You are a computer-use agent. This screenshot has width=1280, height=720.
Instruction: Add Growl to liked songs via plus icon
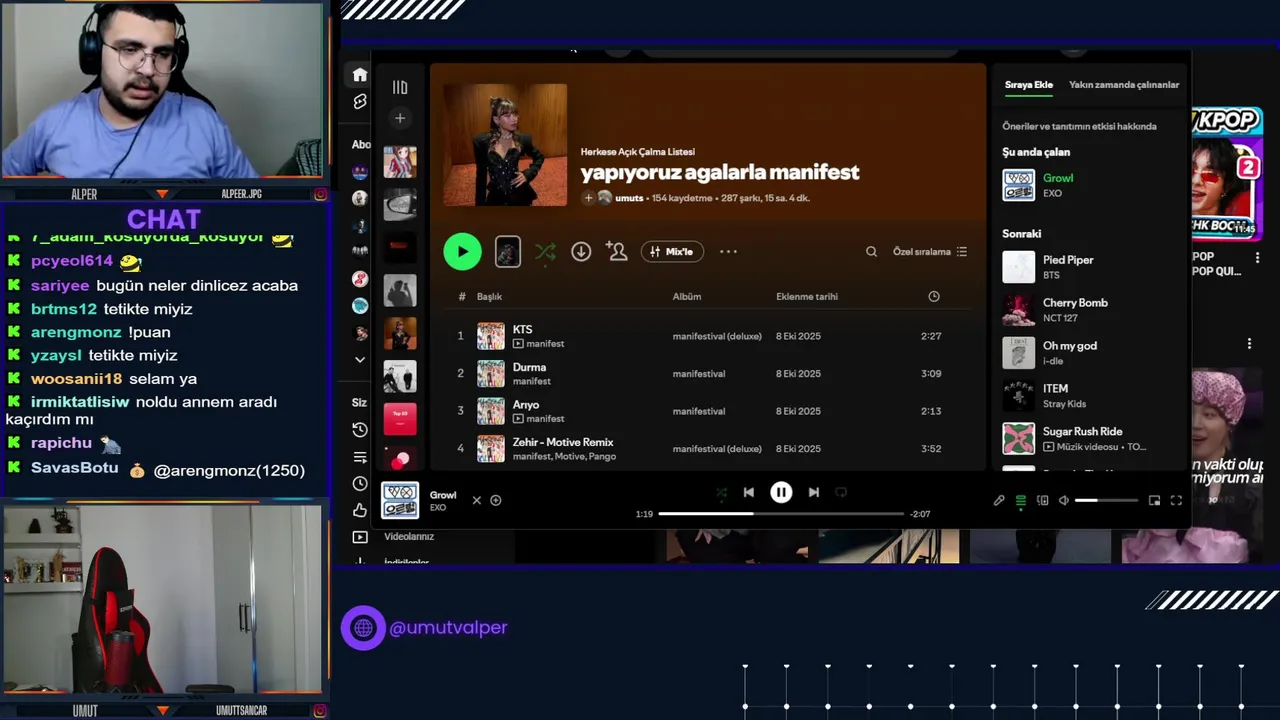(495, 500)
